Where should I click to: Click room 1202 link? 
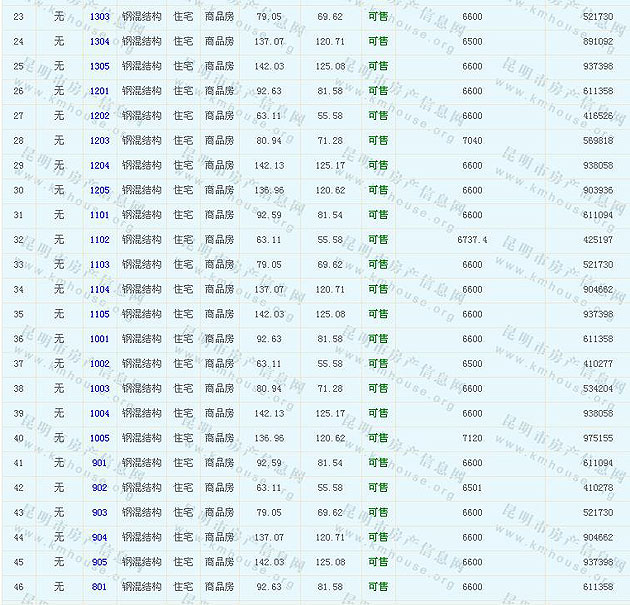(99, 116)
